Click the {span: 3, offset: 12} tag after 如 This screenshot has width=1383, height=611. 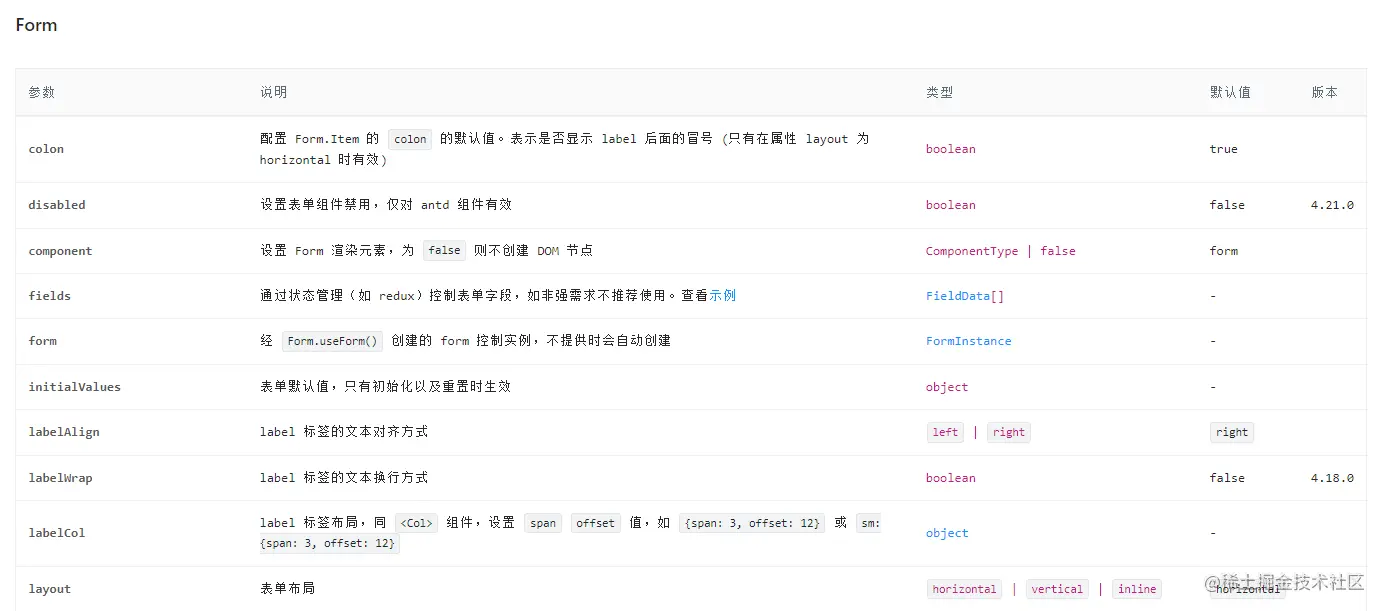pos(752,523)
